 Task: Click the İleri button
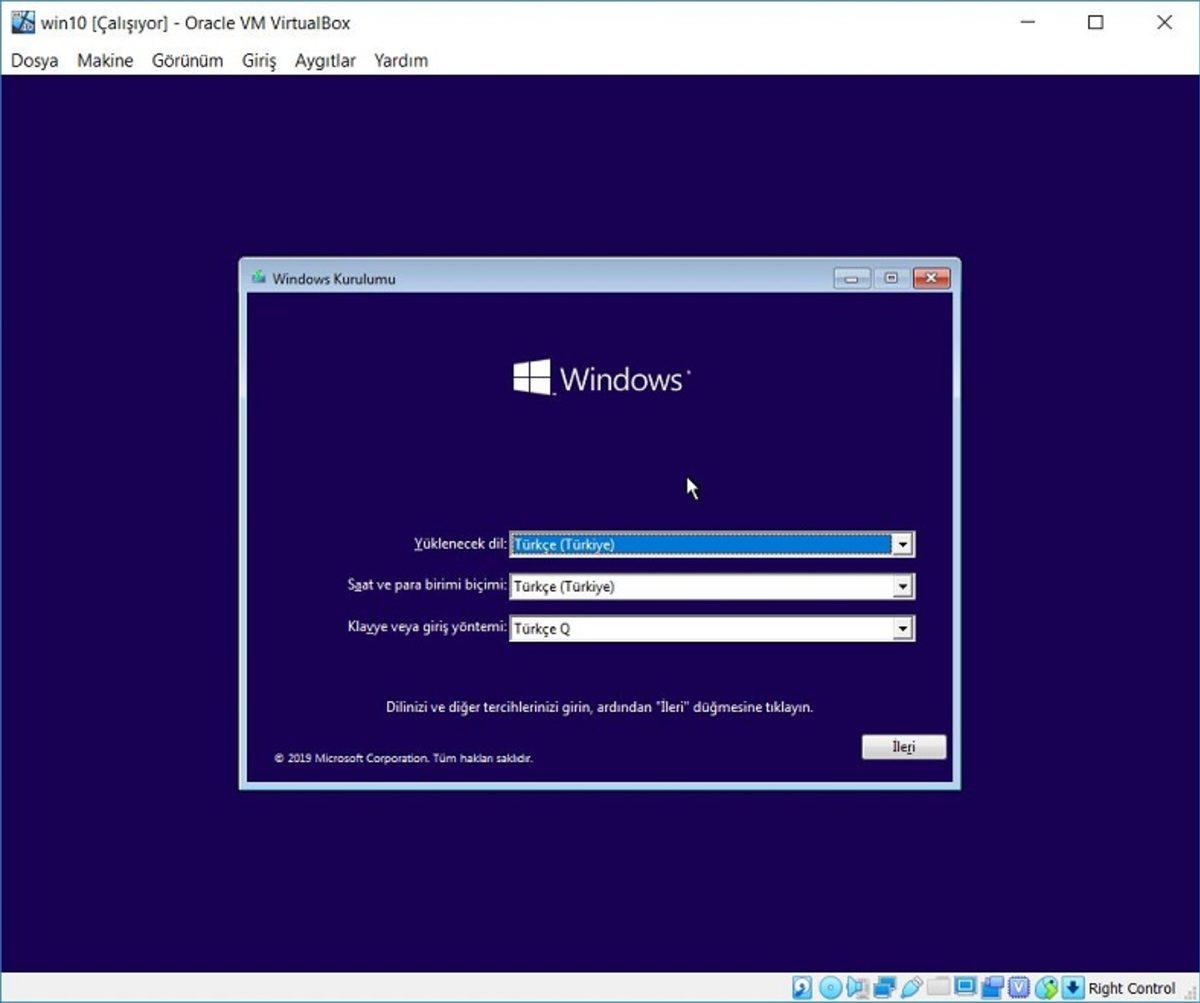tap(903, 746)
